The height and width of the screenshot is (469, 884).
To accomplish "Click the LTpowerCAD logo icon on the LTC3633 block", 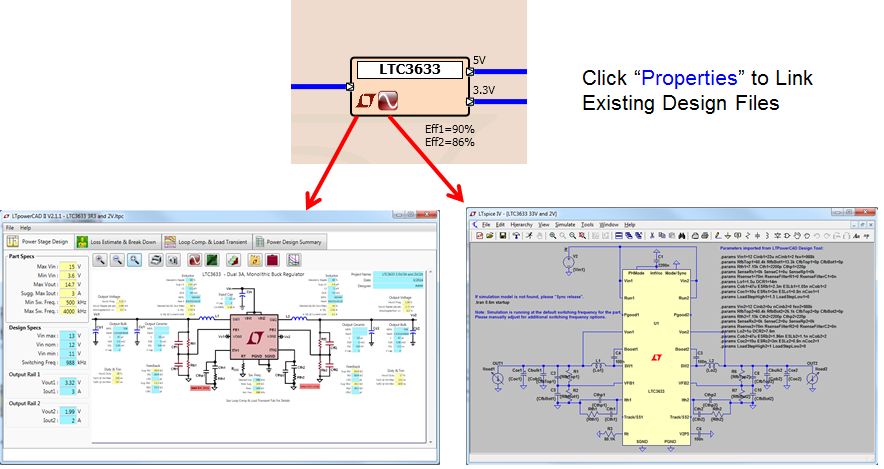I will click(367, 100).
